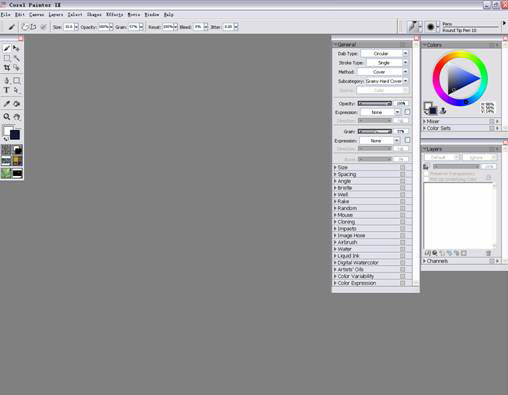Select the Crop tool
Viewport: 508px width, 395px height.
point(6,68)
